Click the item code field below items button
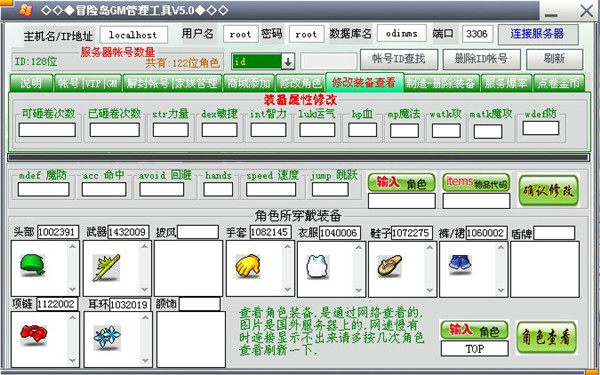This screenshot has width=600, height=375. click(476, 201)
